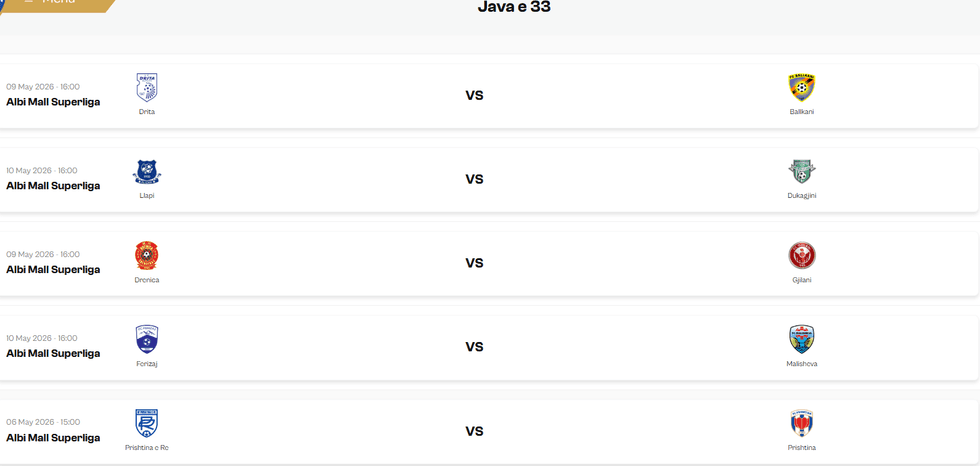
Task: Open the Drenica club crest
Action: point(147,255)
